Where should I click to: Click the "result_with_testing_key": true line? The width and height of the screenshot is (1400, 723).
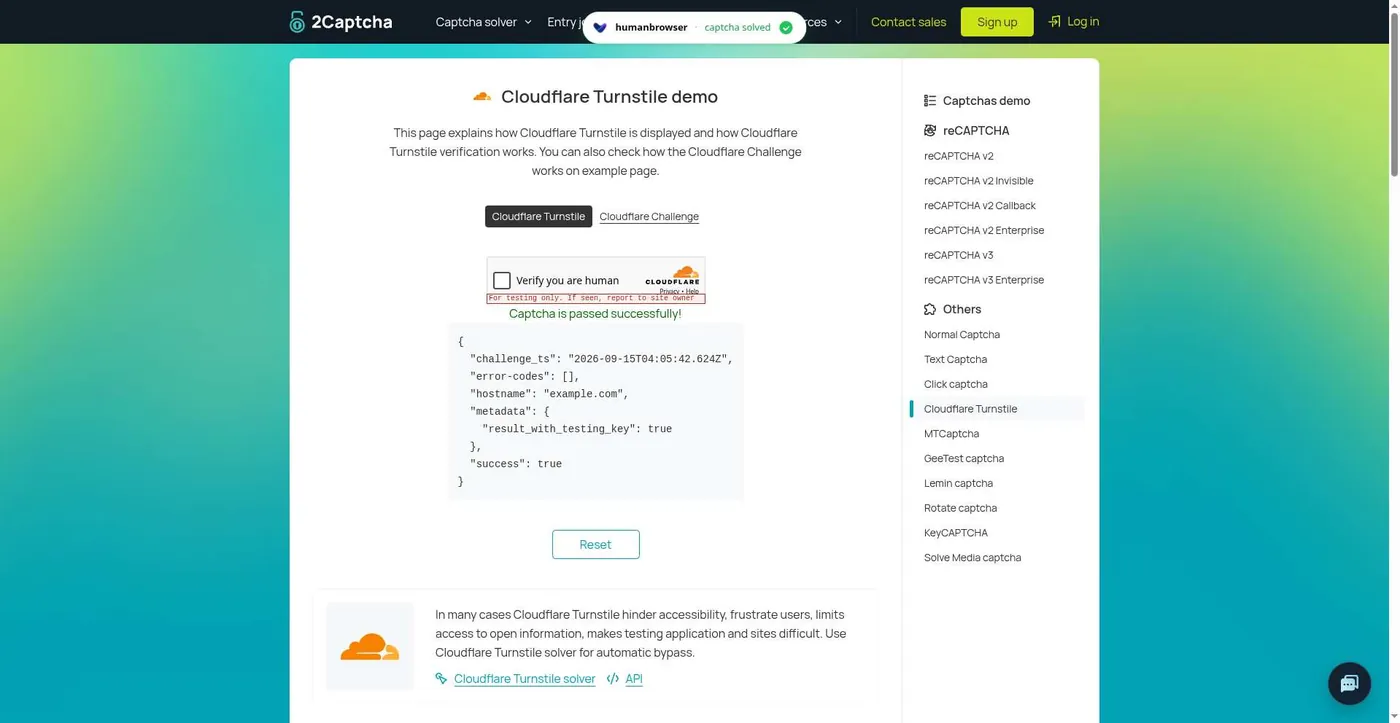pyautogui.click(x=577, y=429)
